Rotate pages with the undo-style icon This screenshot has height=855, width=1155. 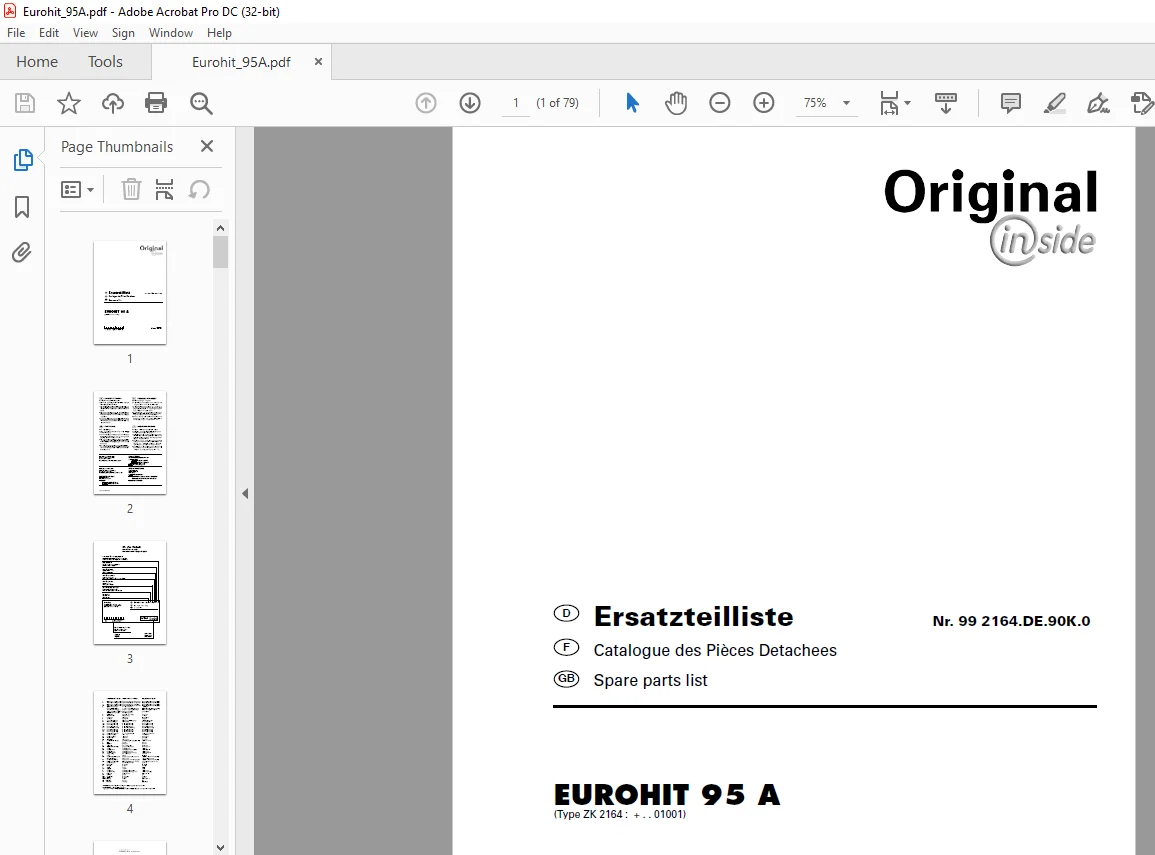click(200, 189)
